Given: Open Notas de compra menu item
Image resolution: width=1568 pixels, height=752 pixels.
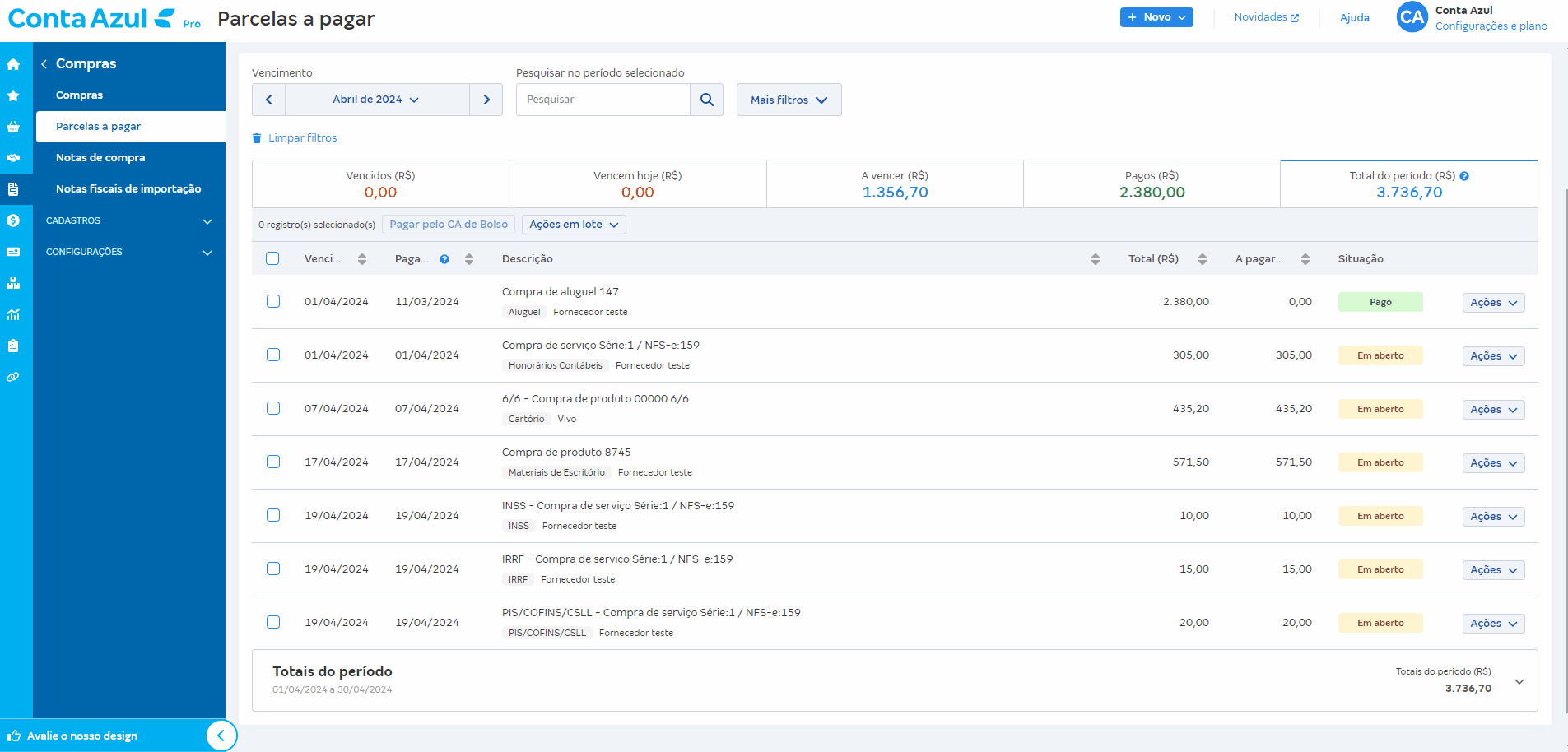Looking at the screenshot, I should point(100,158).
